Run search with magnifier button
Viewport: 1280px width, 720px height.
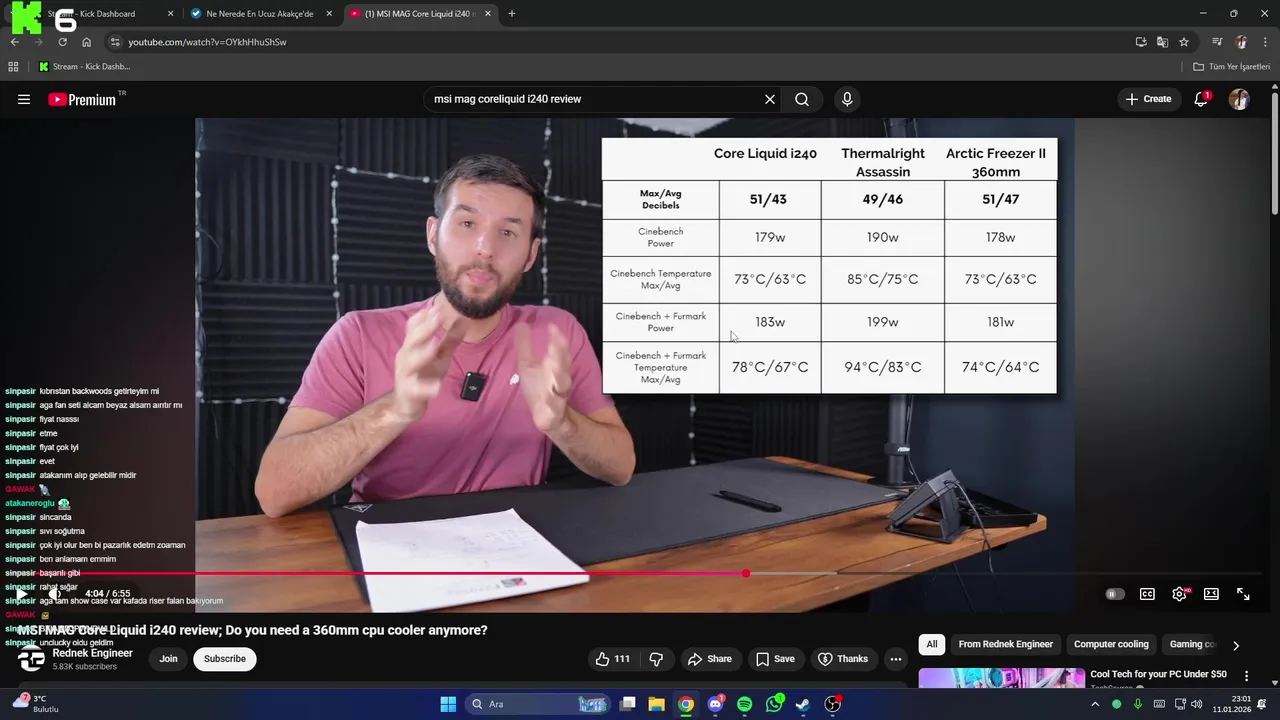pyautogui.click(x=802, y=99)
